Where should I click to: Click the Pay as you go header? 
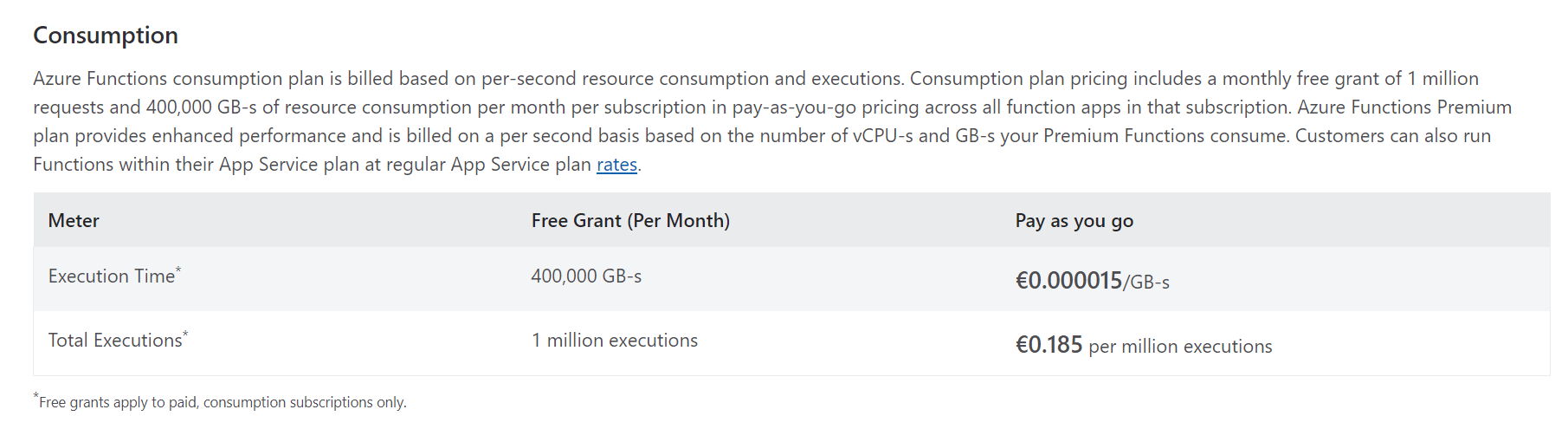(x=1074, y=221)
